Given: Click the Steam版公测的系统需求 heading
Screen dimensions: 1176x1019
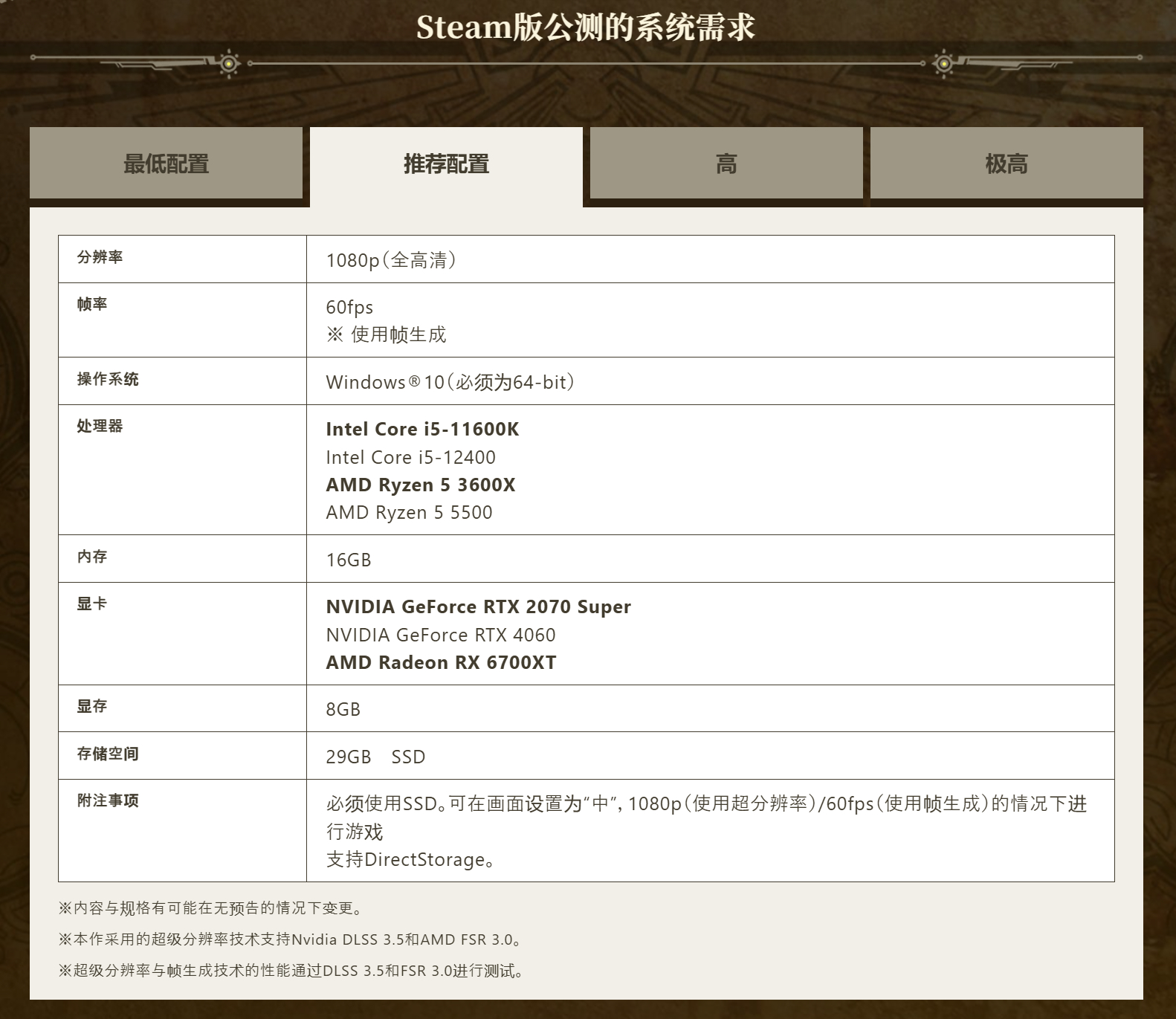Looking at the screenshot, I should click(586, 28).
